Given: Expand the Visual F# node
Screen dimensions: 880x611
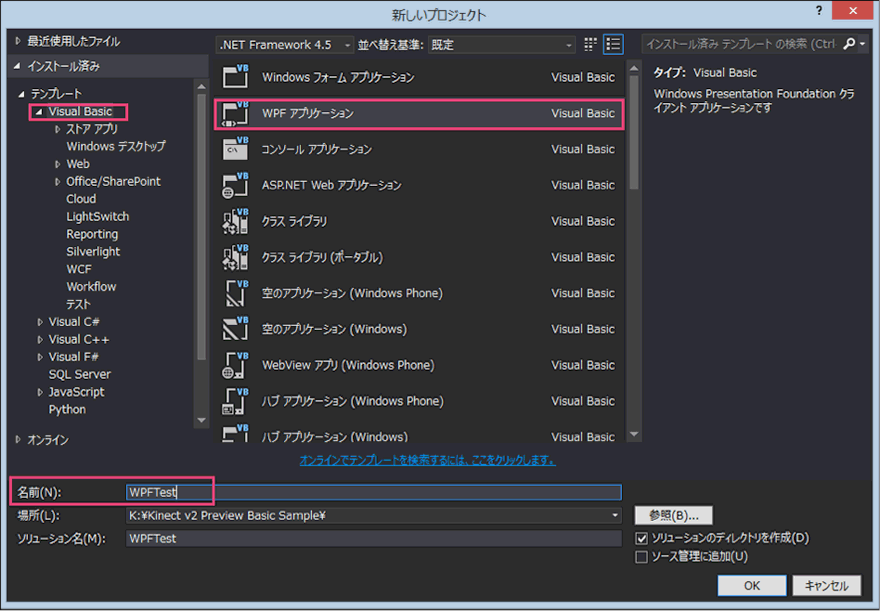Looking at the screenshot, I should coord(39,357).
